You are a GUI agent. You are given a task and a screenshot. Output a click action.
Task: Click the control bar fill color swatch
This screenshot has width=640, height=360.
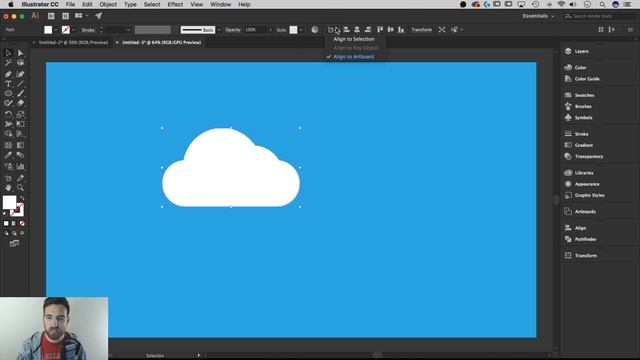(48, 30)
